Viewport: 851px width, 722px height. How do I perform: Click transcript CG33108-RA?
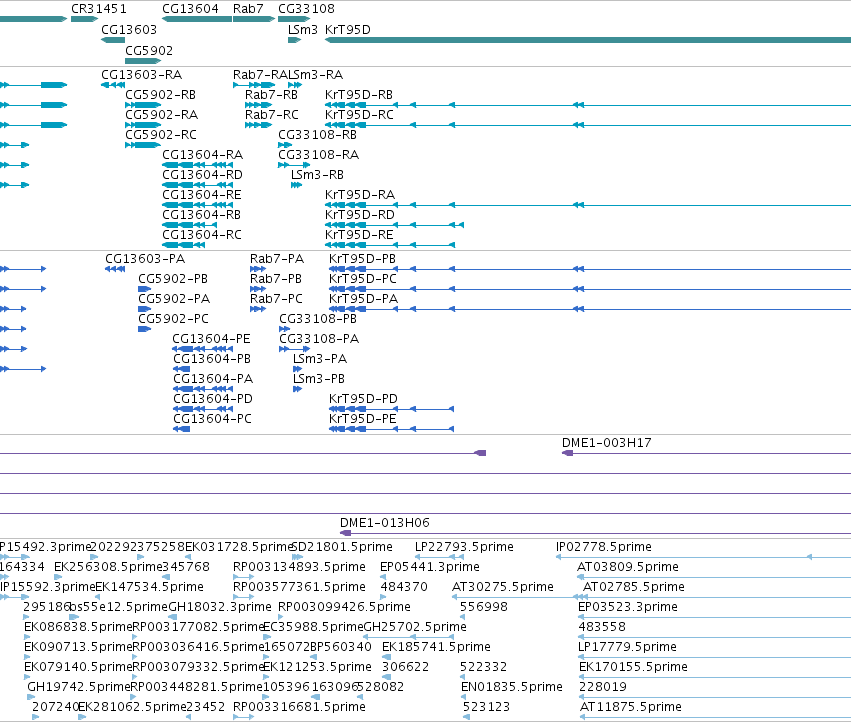tap(319, 155)
